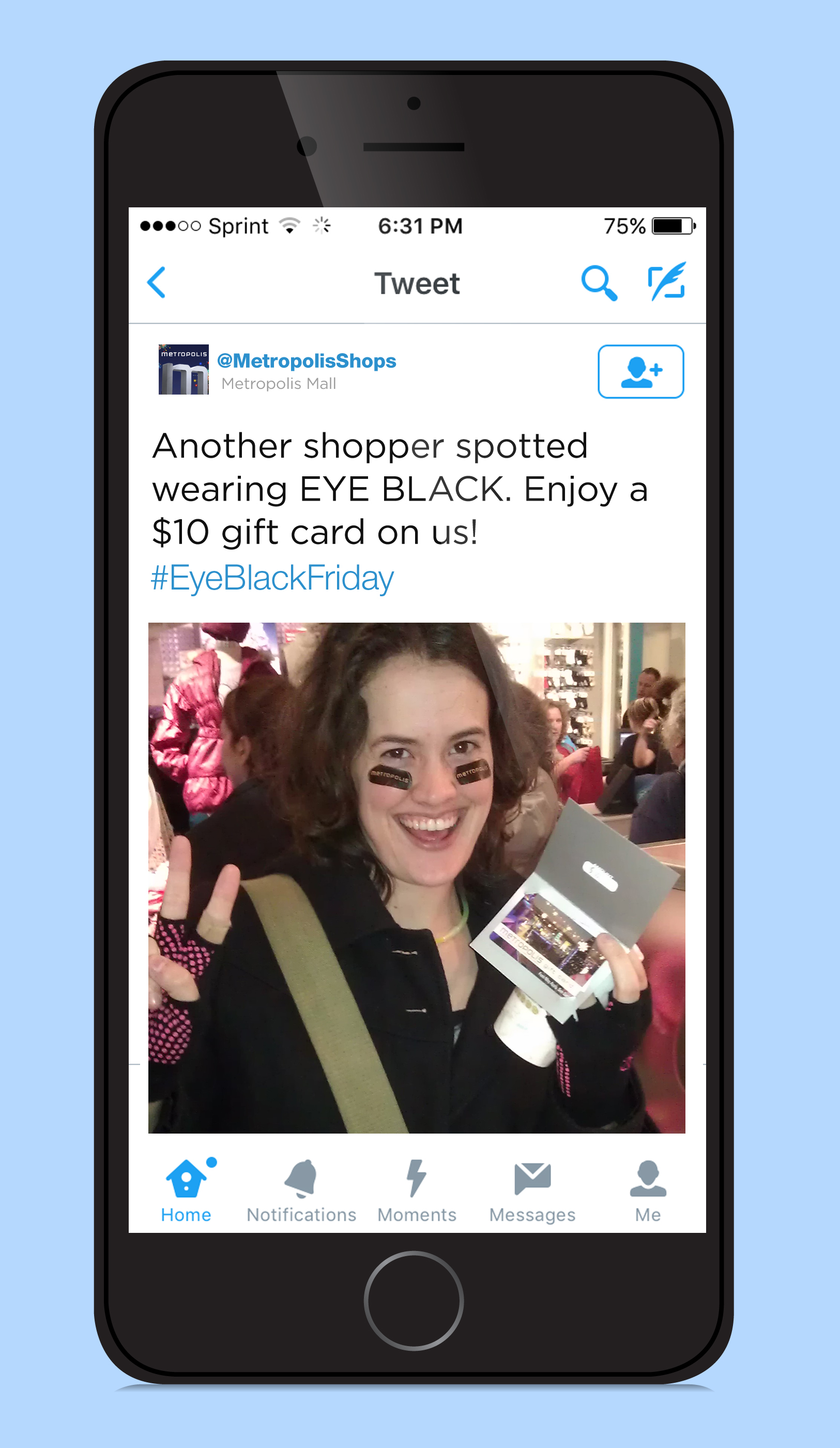Tap the phone's round home button
The height and width of the screenshot is (1448, 840).
coord(414,1300)
